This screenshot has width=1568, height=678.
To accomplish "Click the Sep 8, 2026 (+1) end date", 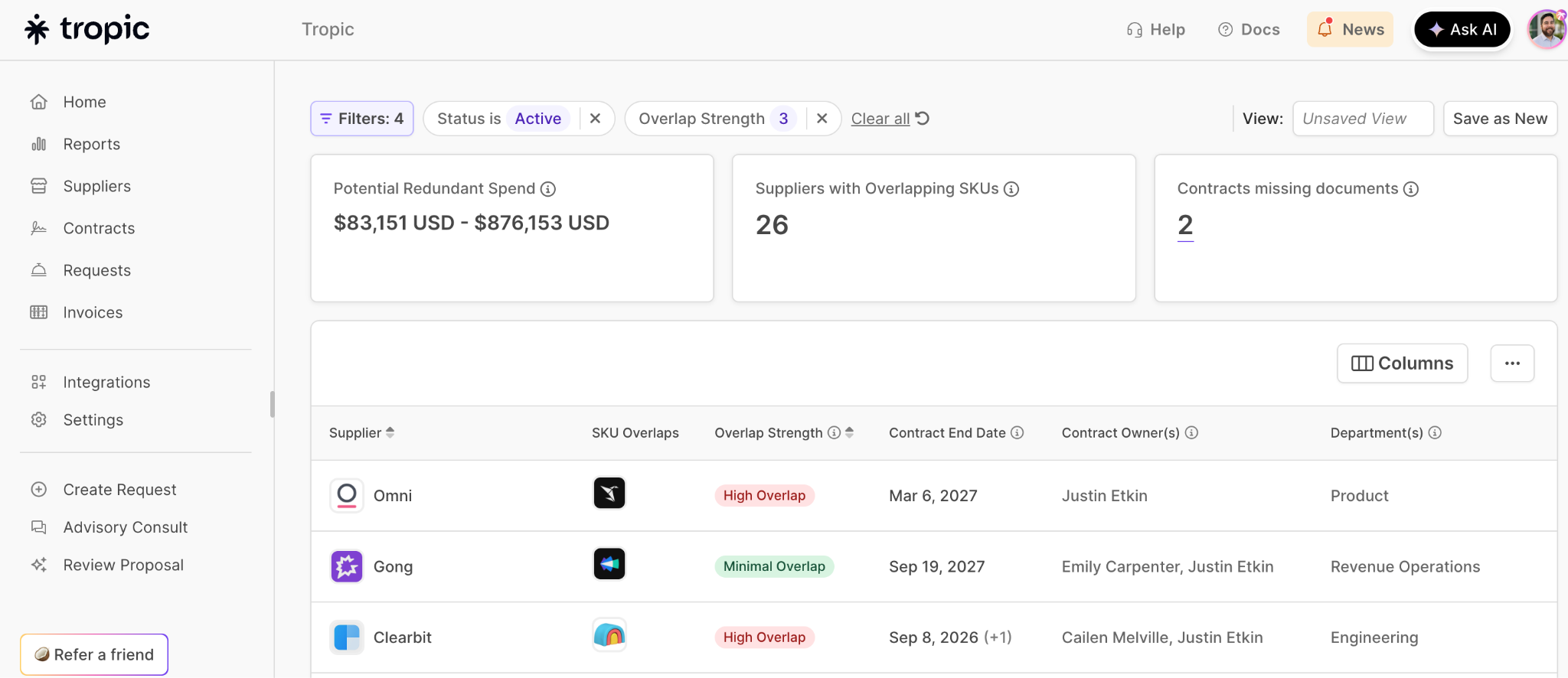I will [x=950, y=638].
